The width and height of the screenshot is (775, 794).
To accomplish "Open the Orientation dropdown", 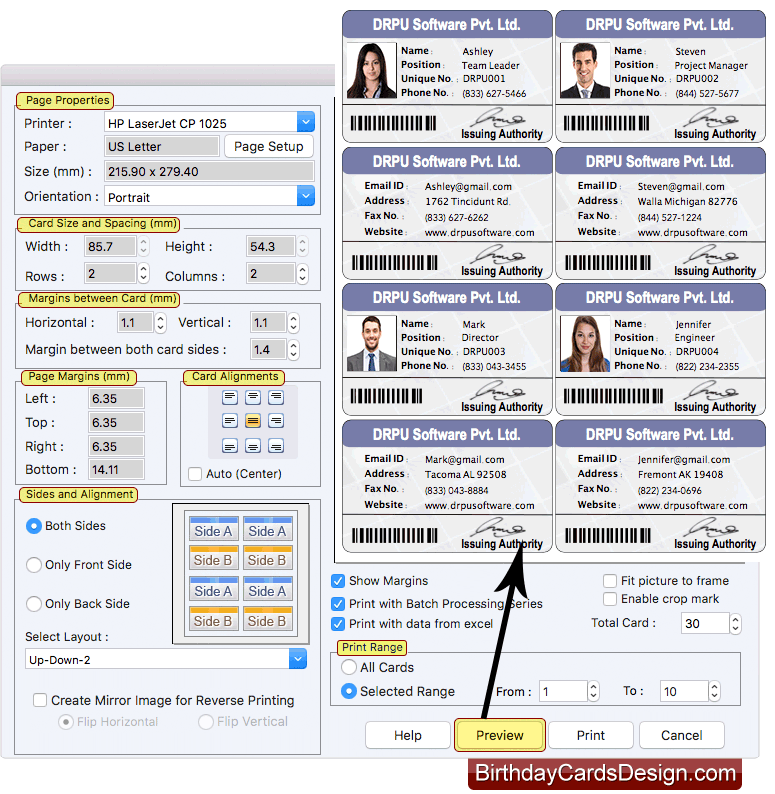I will pos(306,196).
